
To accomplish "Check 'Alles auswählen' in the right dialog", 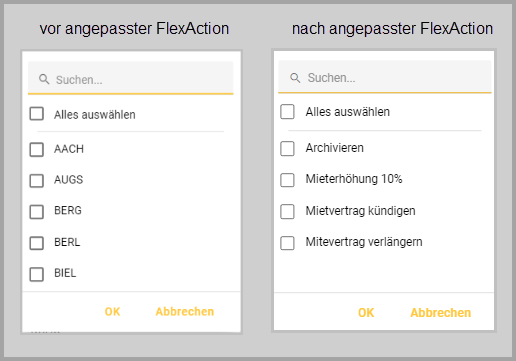I will pos(287,112).
